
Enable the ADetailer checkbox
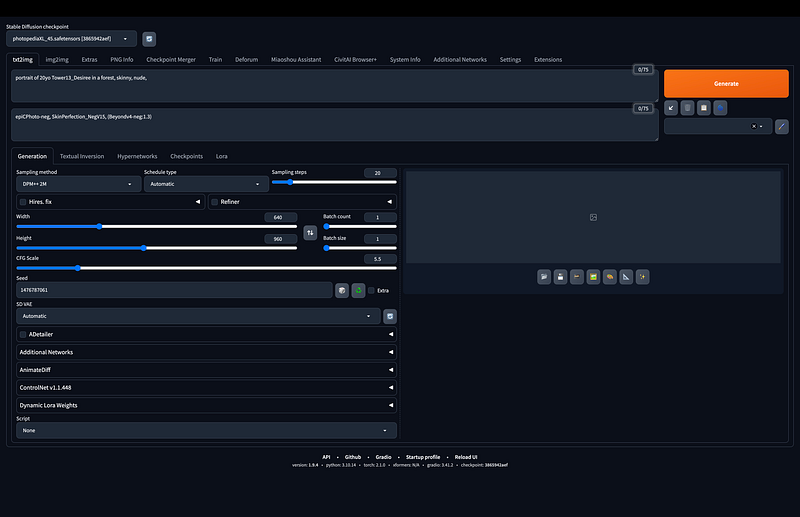[x=23, y=334]
